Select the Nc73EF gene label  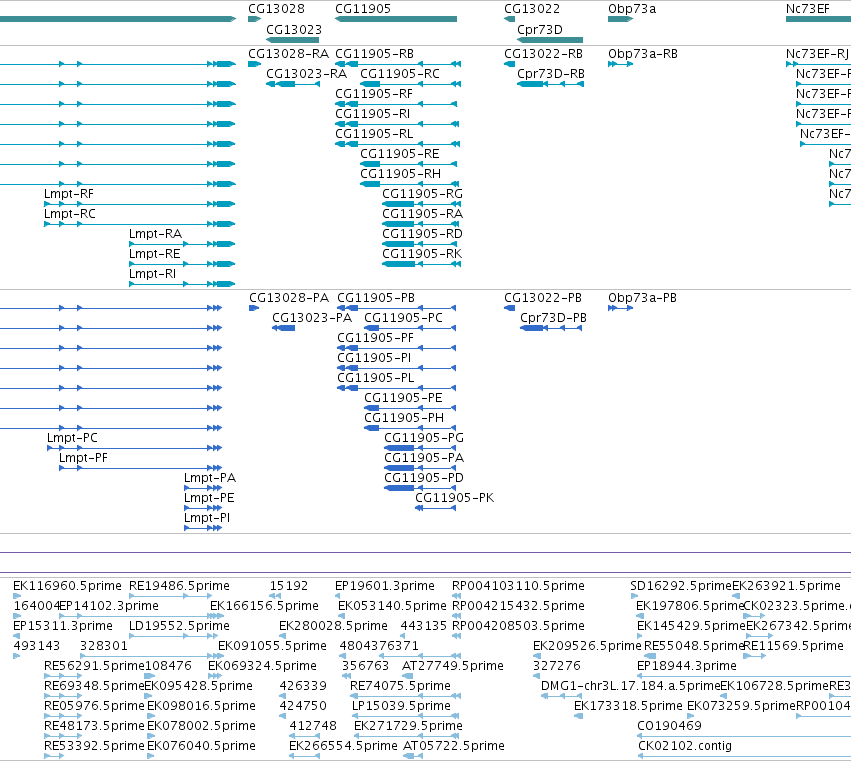[808, 9]
